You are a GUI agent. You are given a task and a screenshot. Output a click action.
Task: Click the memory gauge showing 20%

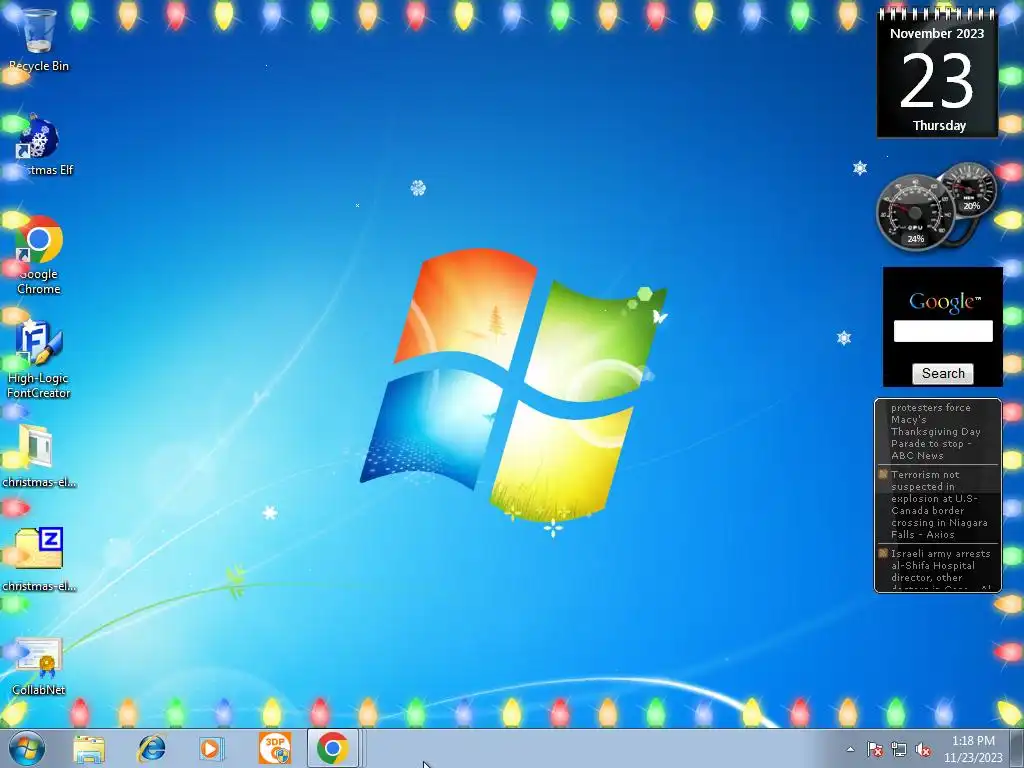[970, 189]
